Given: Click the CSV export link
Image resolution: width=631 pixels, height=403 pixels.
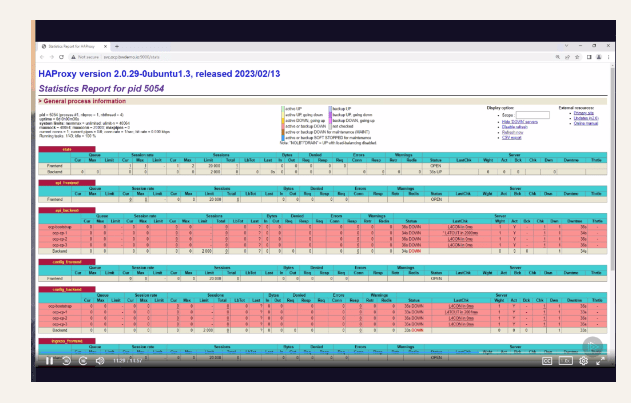Looking at the screenshot, I should 511,138.
